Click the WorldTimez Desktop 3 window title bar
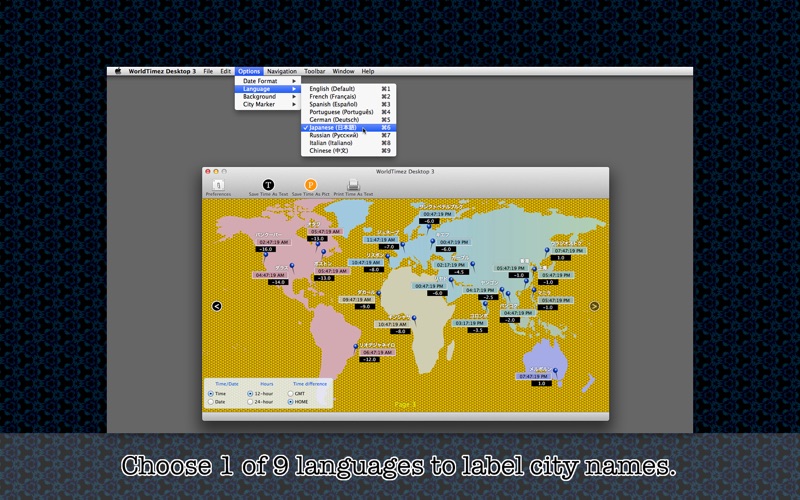Image resolution: width=800 pixels, height=500 pixels. tap(406, 171)
